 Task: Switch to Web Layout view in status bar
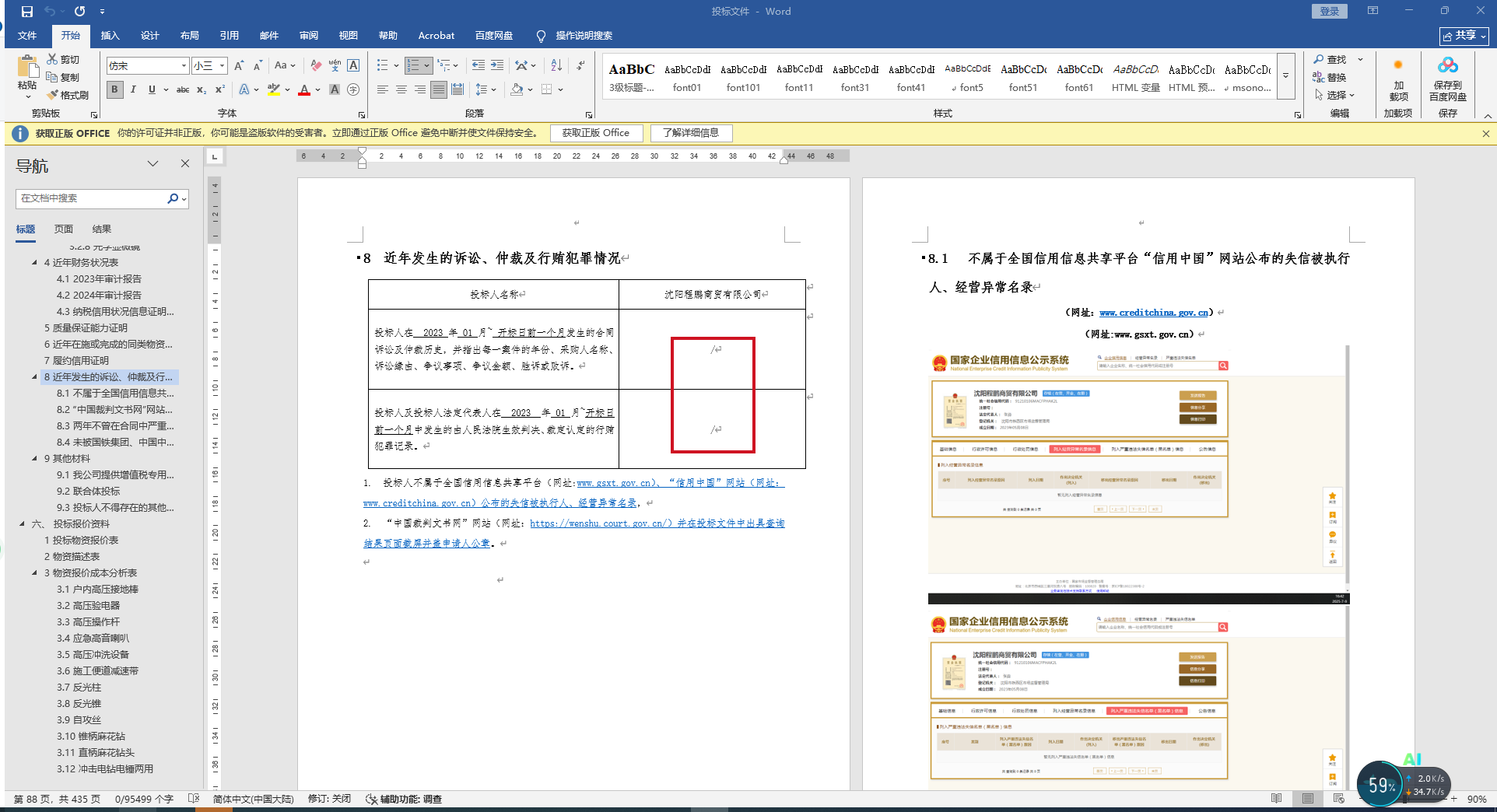point(1338,799)
